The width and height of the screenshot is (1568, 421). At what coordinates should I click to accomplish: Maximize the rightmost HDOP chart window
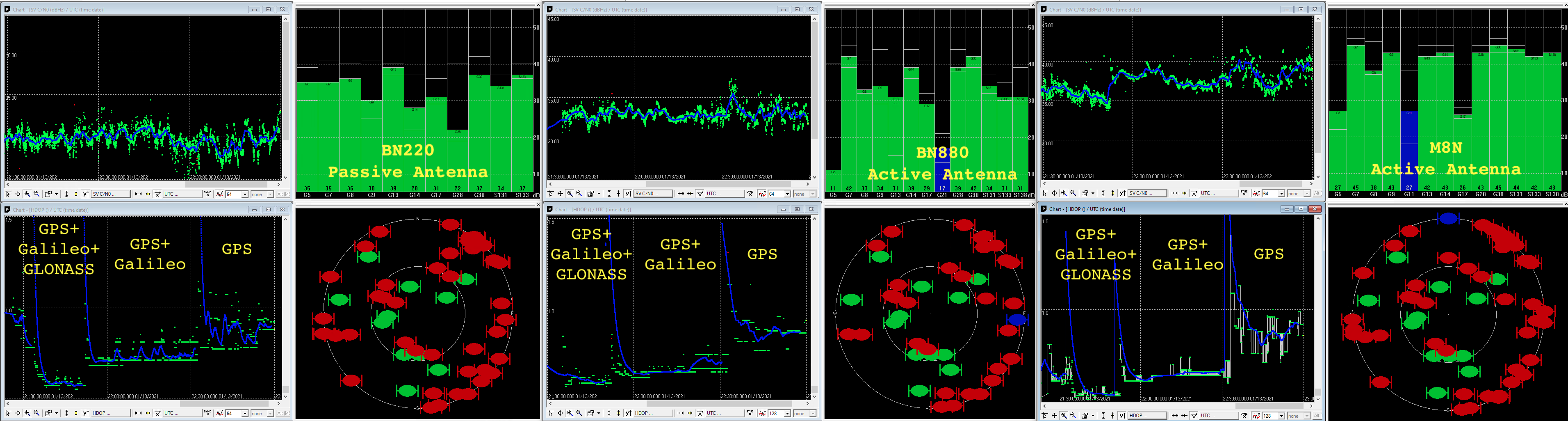click(1301, 209)
